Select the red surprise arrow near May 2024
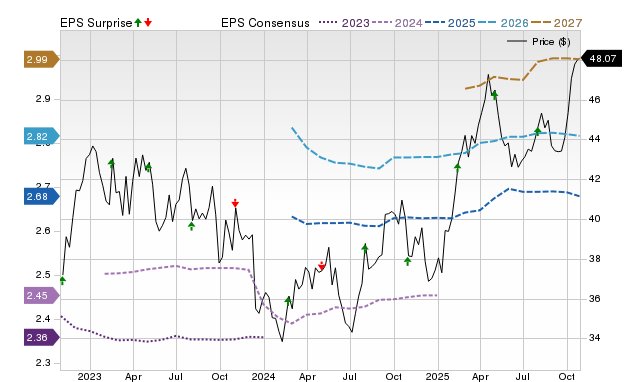This screenshot has height=382, width=640. [x=322, y=266]
